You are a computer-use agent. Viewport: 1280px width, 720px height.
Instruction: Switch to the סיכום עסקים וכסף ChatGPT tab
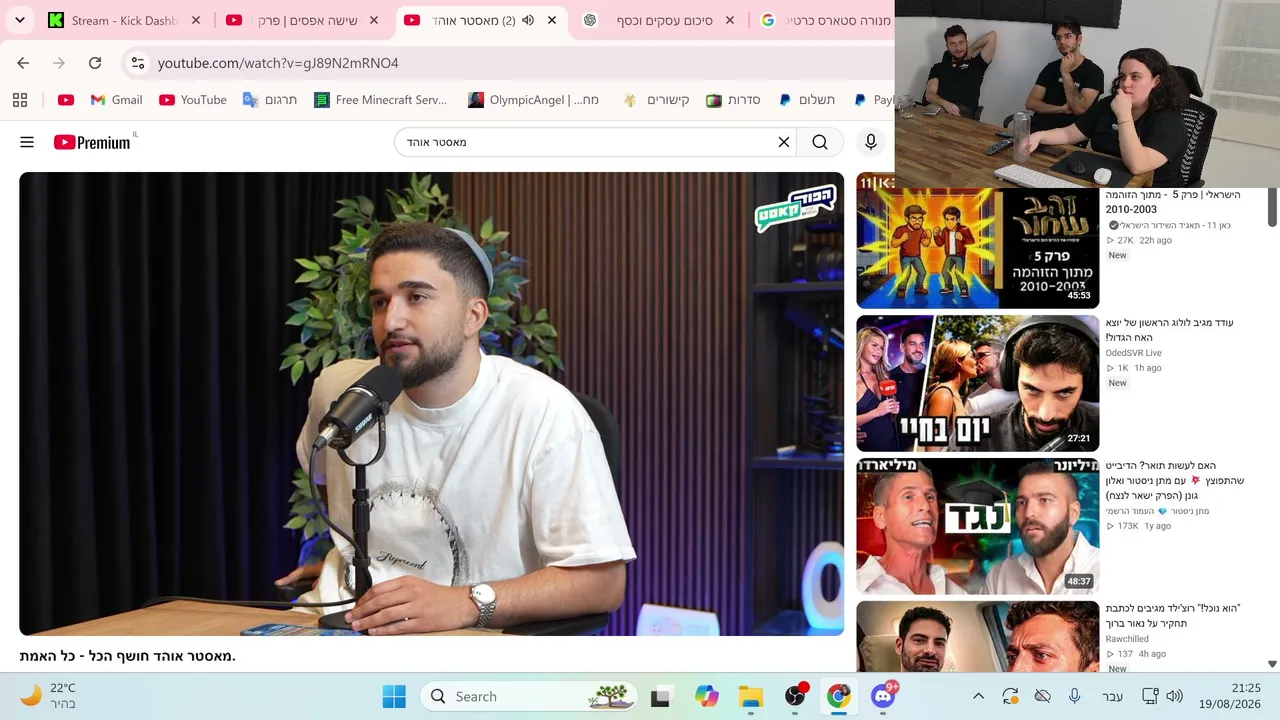tap(648, 20)
